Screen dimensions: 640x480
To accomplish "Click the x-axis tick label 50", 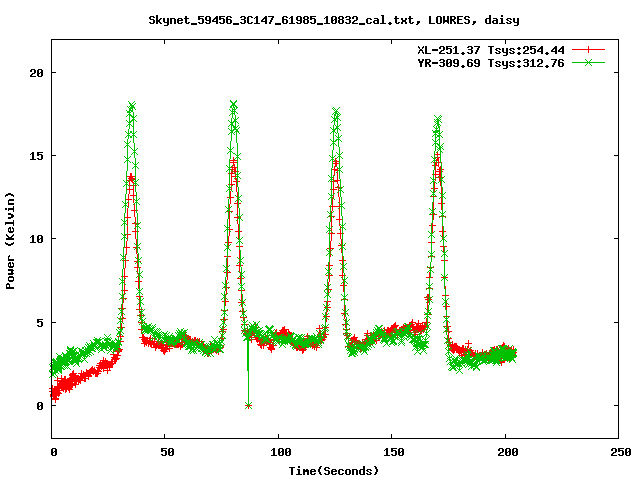I will tap(167, 452).
